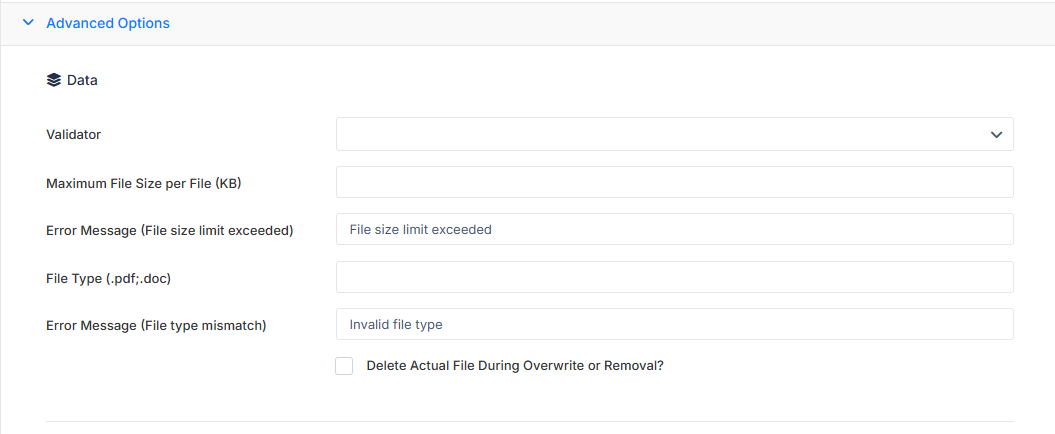
Task: Open the Validator dropdown list
Action: click(x=674, y=135)
